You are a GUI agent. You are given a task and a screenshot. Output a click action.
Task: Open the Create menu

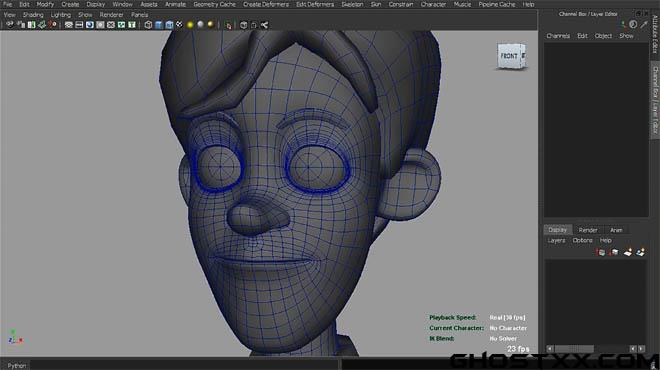[x=70, y=4]
